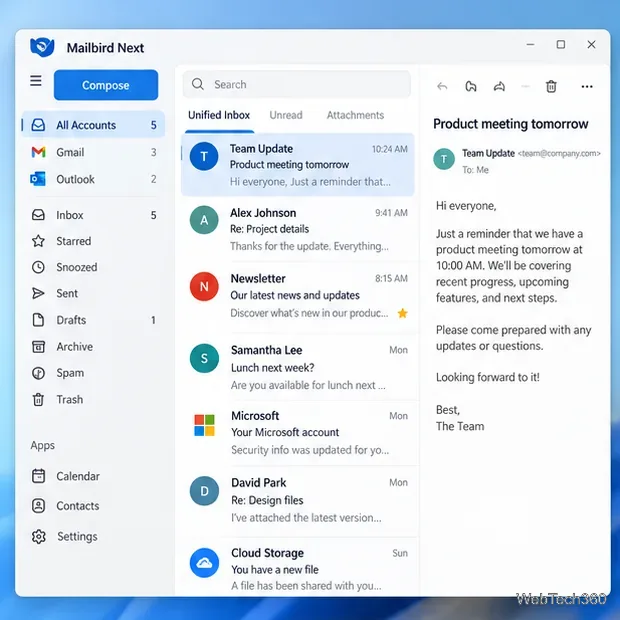
Task: Open the Starred folder
Action: point(93,241)
